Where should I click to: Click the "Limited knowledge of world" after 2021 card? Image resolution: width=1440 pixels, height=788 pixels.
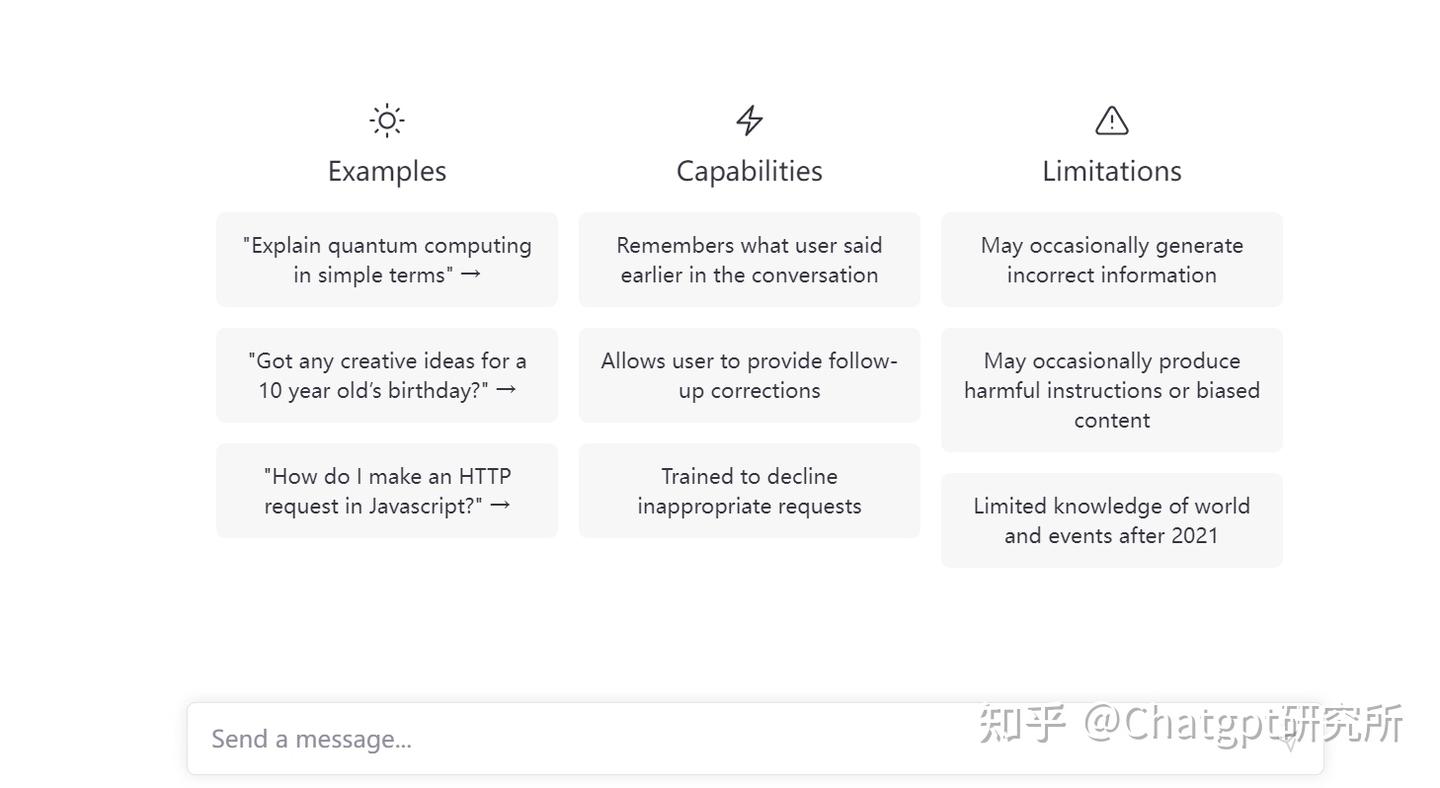pos(1111,520)
